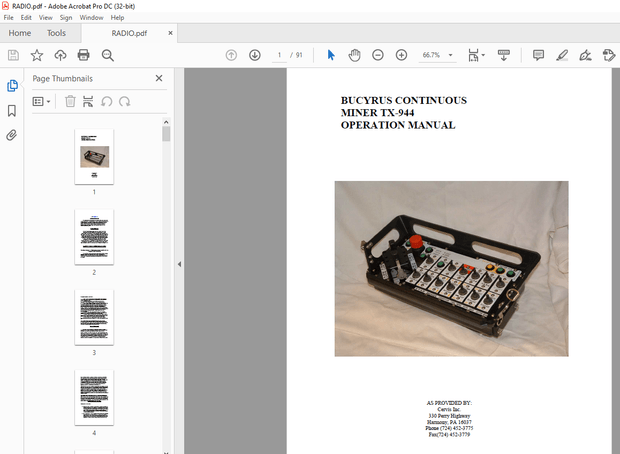Screen dimensions: 620x454
Task: Open the Edit menu
Action: (26, 17)
